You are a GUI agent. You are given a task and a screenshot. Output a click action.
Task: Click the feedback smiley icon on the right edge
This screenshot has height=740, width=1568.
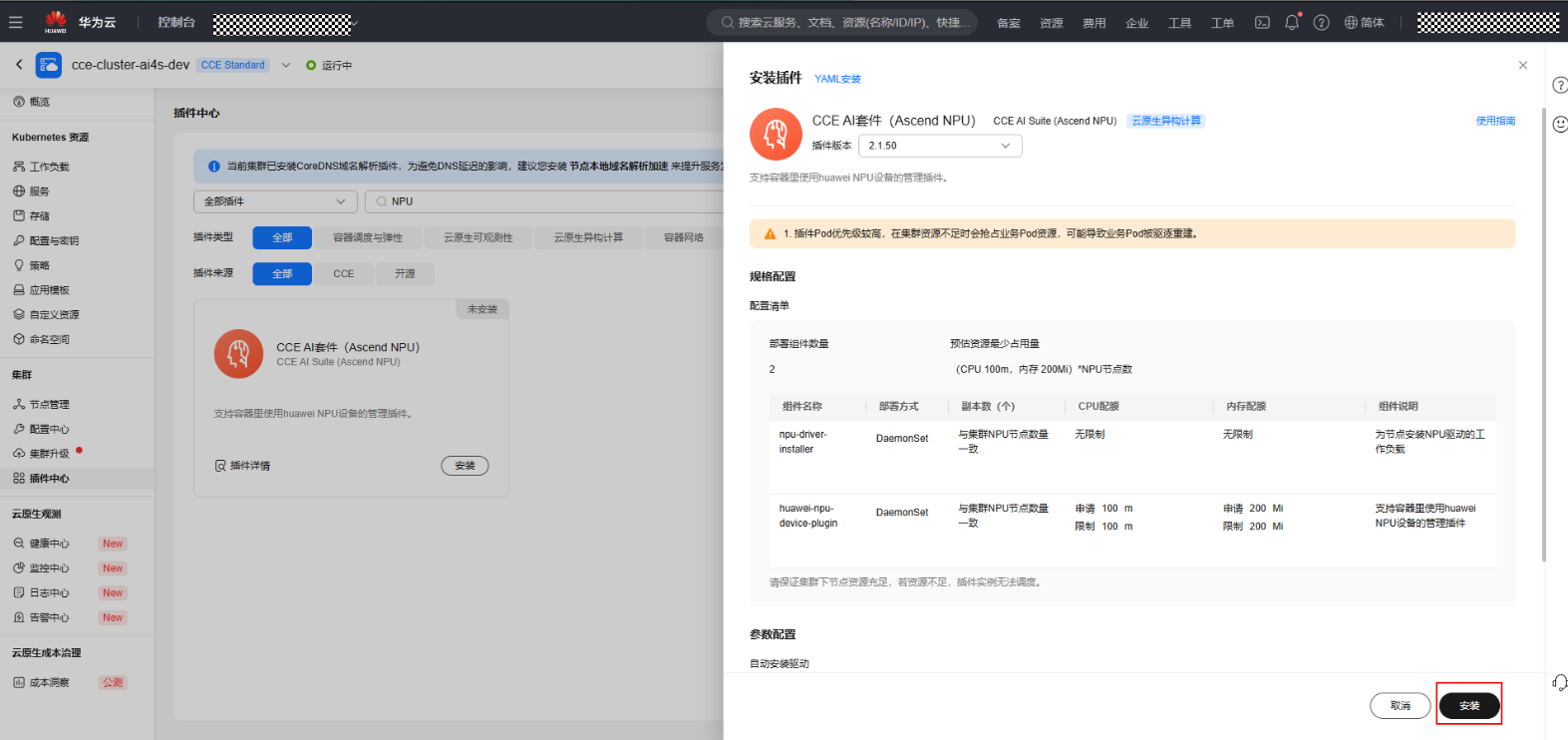[1560, 124]
